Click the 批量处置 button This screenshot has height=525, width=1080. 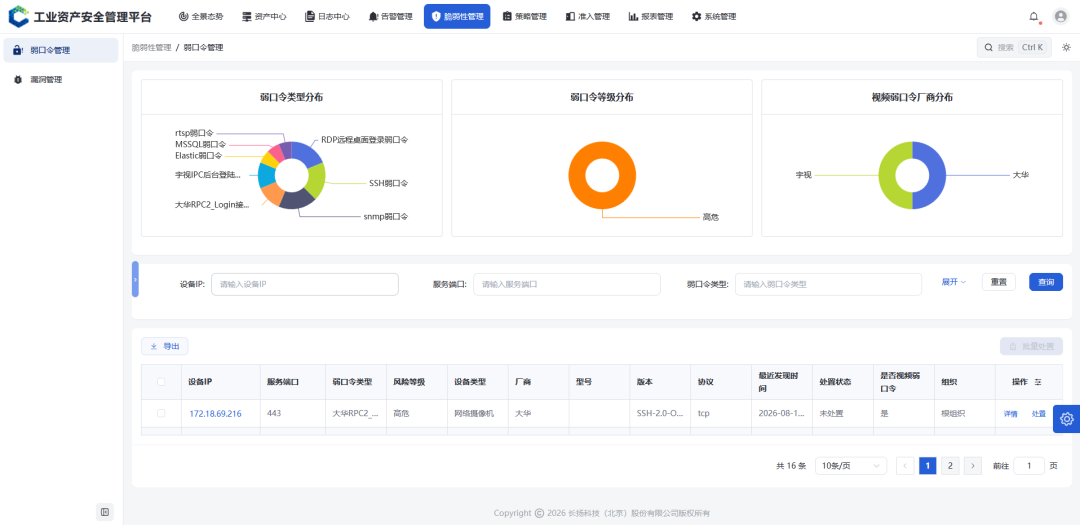(x=1031, y=347)
